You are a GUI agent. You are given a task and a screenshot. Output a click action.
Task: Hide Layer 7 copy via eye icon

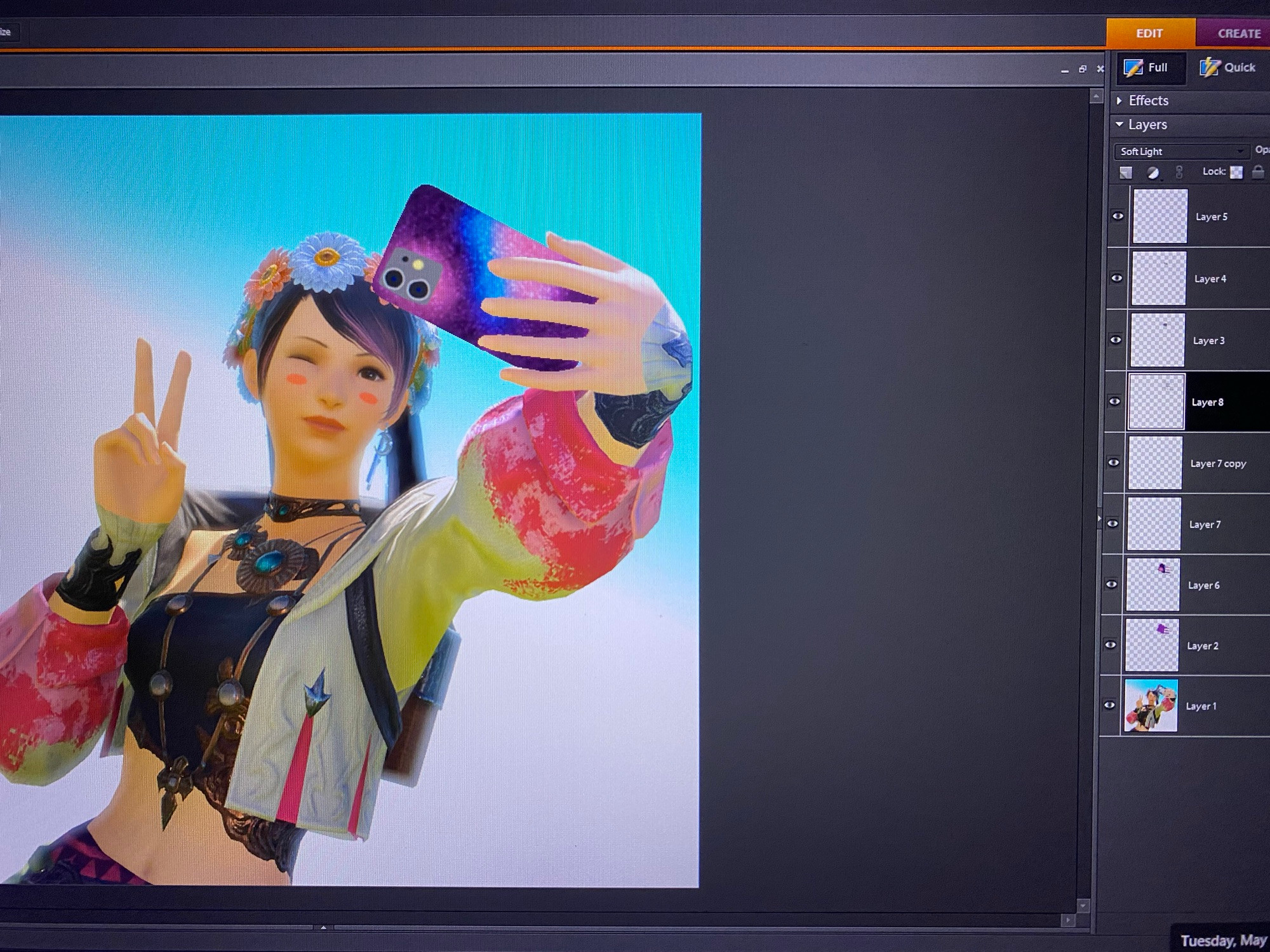coord(1114,463)
